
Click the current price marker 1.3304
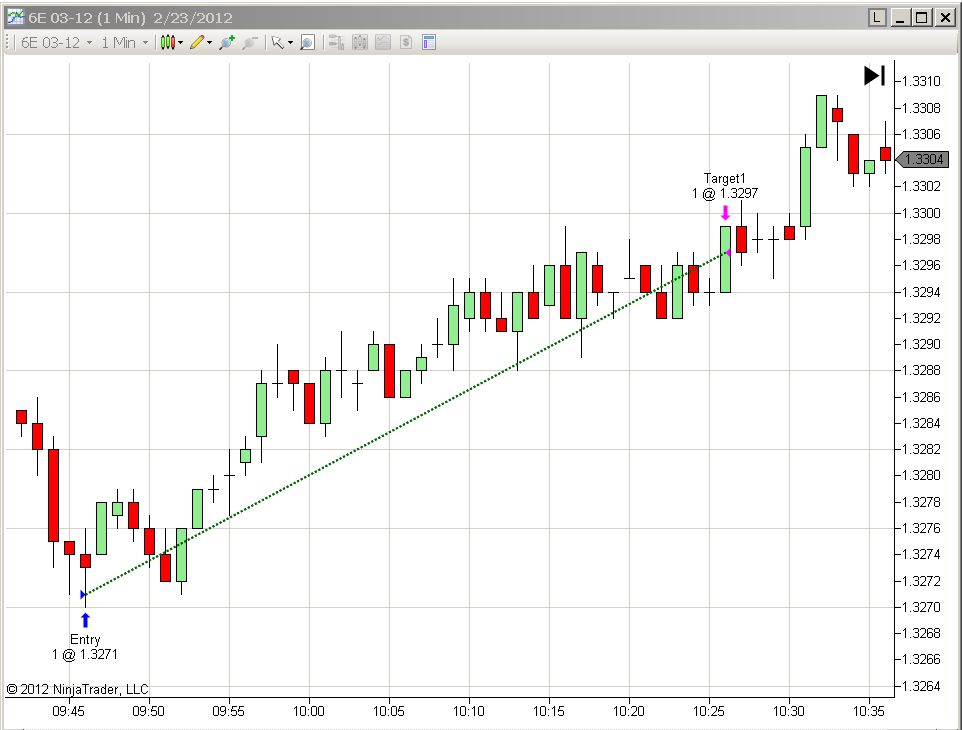coord(923,159)
